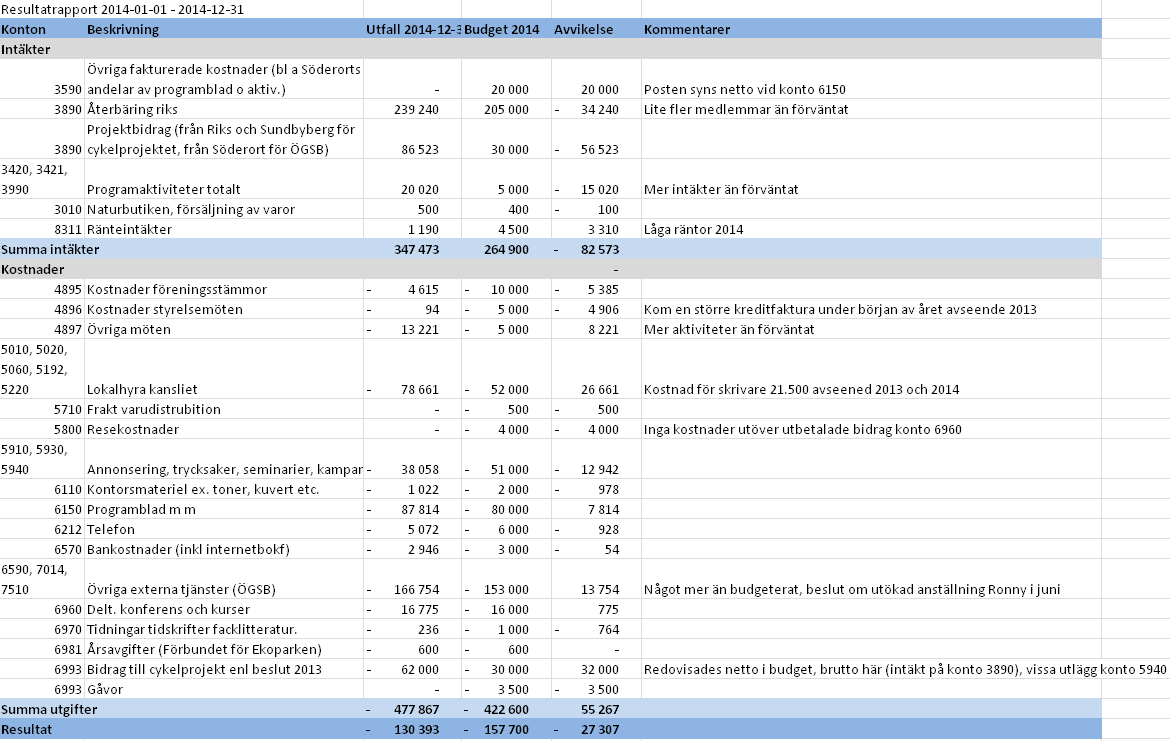Image resolution: width=1170 pixels, height=741 pixels.
Task: Click the Resultat row label
Action: 27,730
